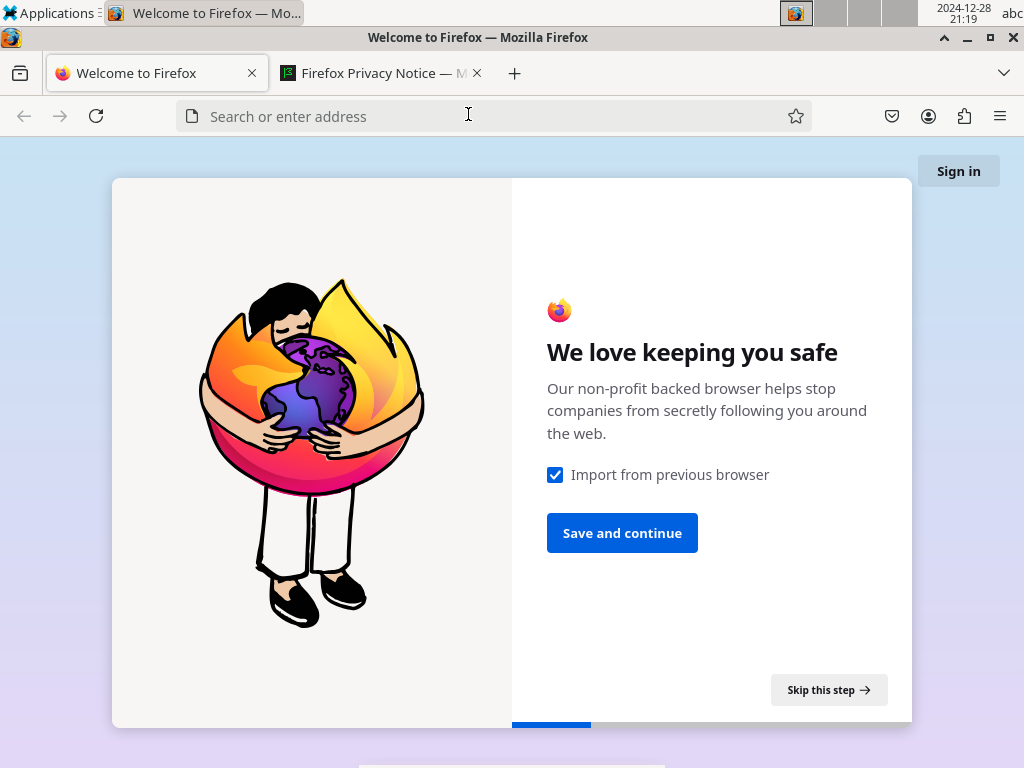
Task: Switch to the second workspace in the panel
Action: (x=831, y=13)
